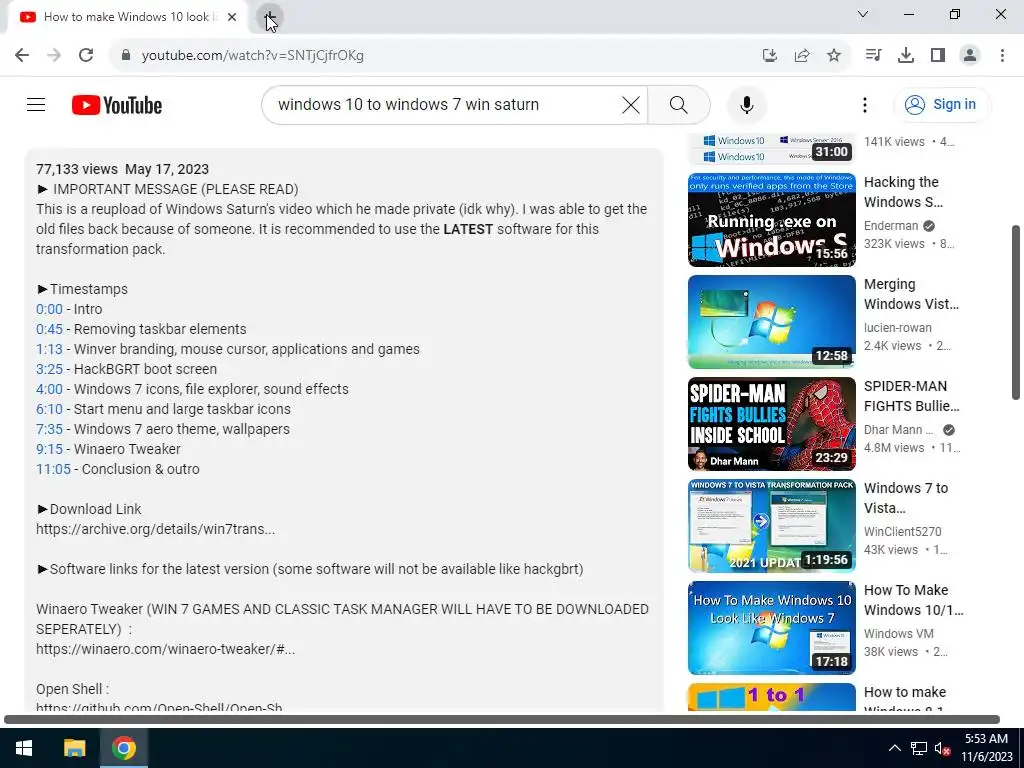Open Hacking the Windows S video thumbnail

click(x=771, y=220)
